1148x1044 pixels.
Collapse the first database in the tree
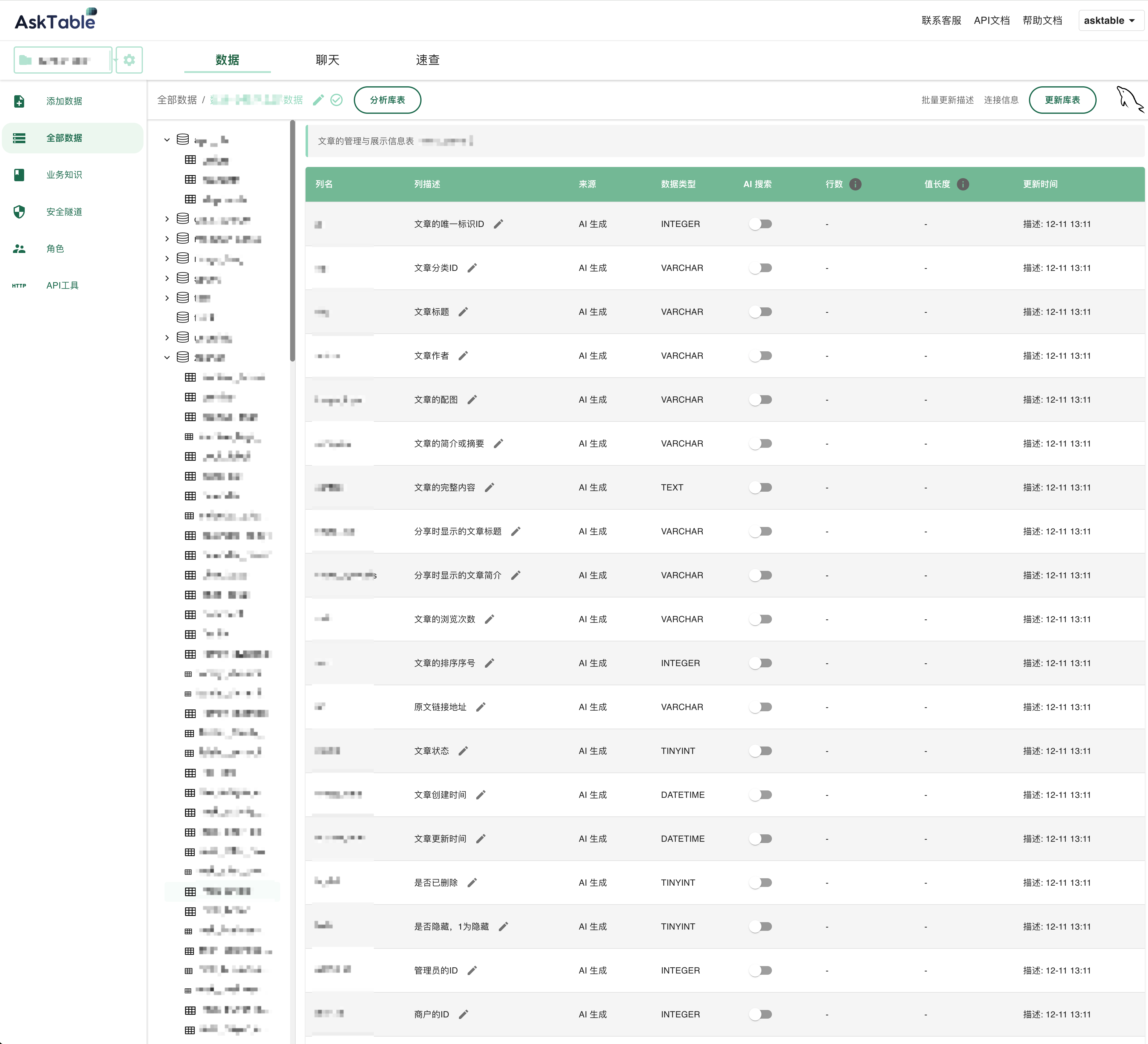click(x=167, y=139)
